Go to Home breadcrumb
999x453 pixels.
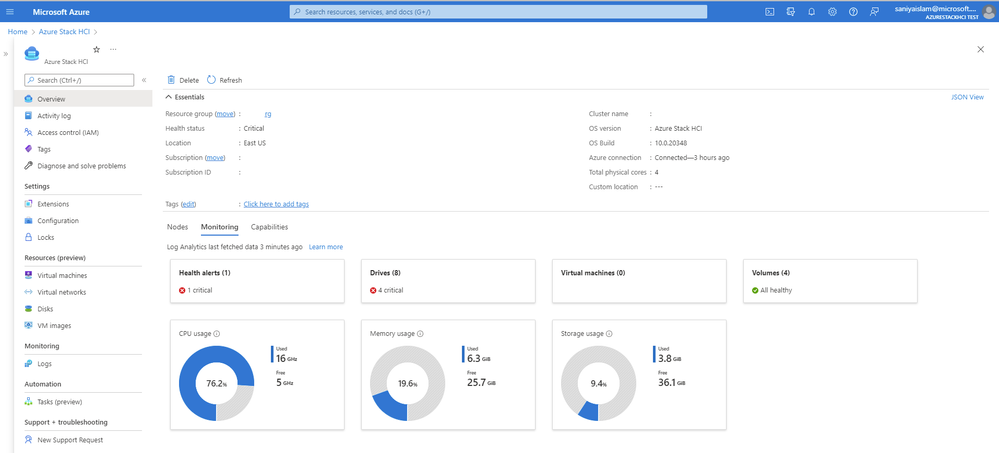(x=17, y=31)
